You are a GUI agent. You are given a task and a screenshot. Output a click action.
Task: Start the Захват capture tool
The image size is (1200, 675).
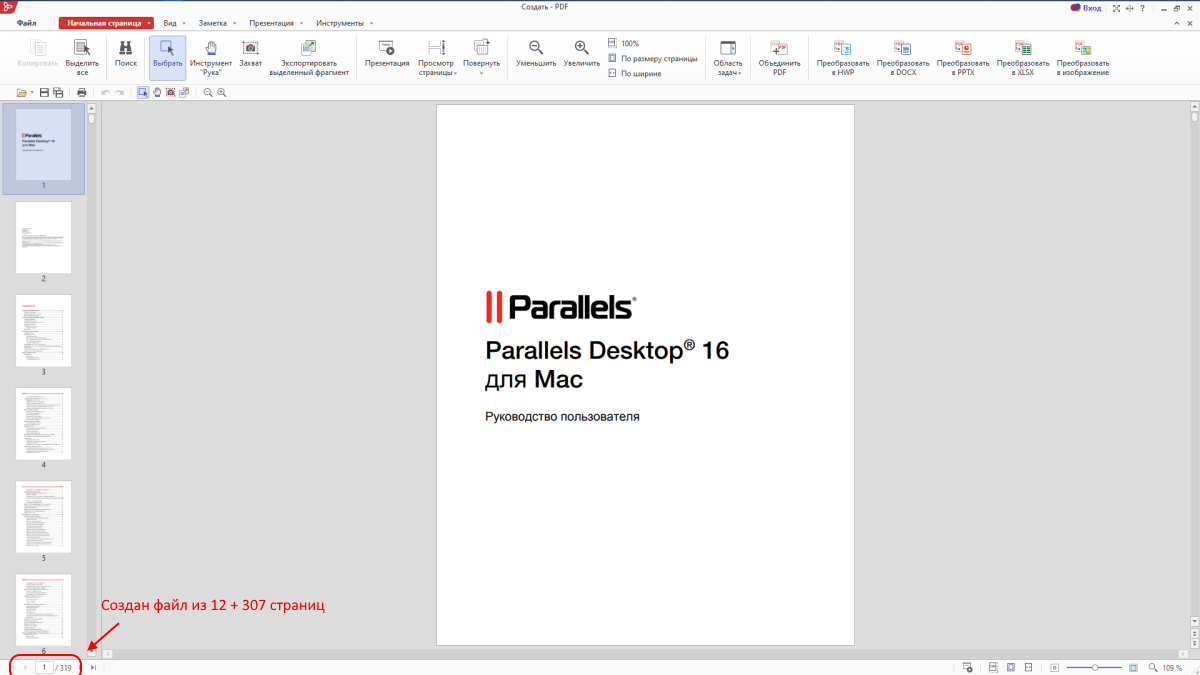pos(250,55)
